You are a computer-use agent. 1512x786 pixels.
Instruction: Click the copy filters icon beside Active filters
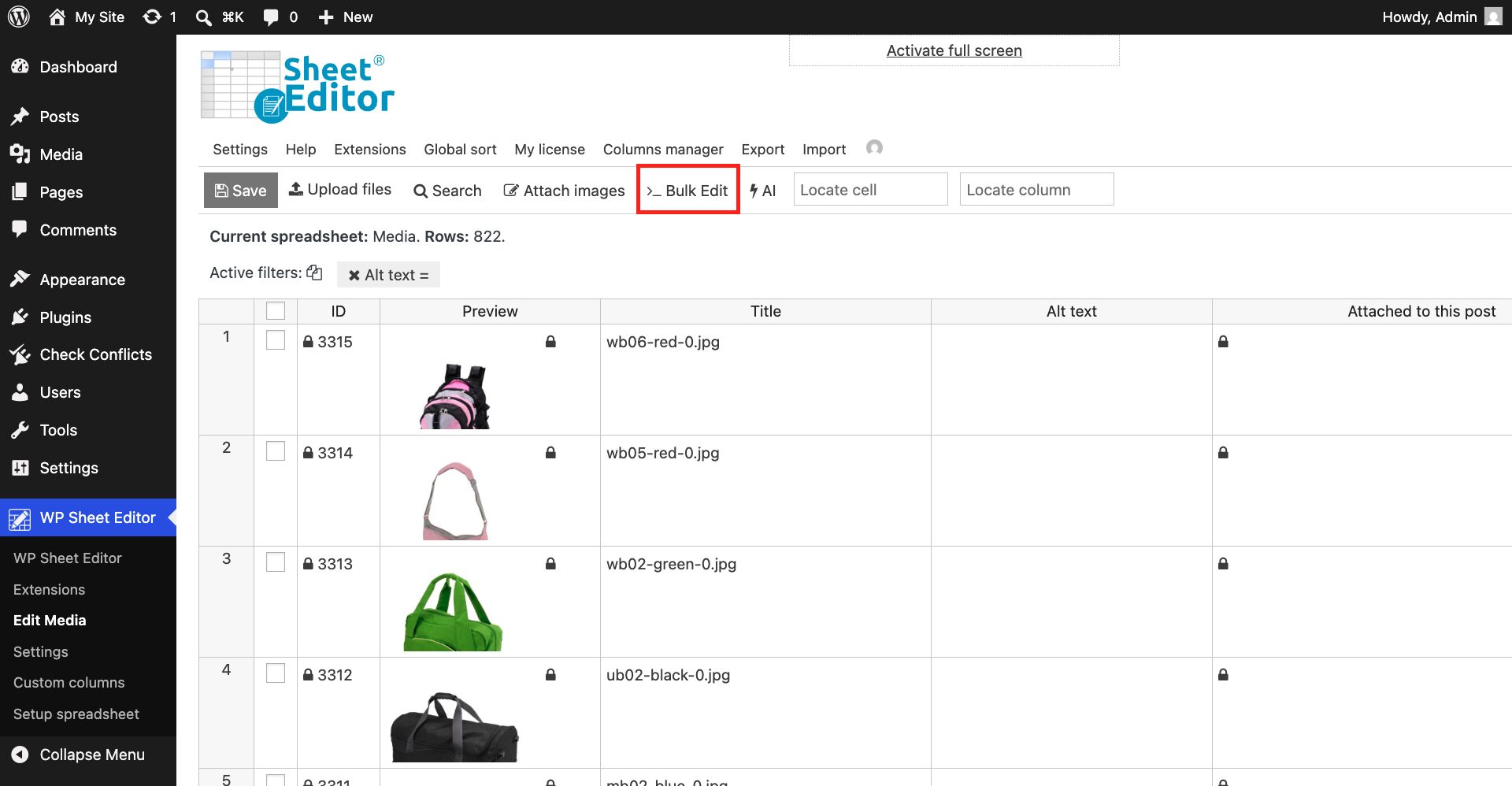click(x=314, y=273)
